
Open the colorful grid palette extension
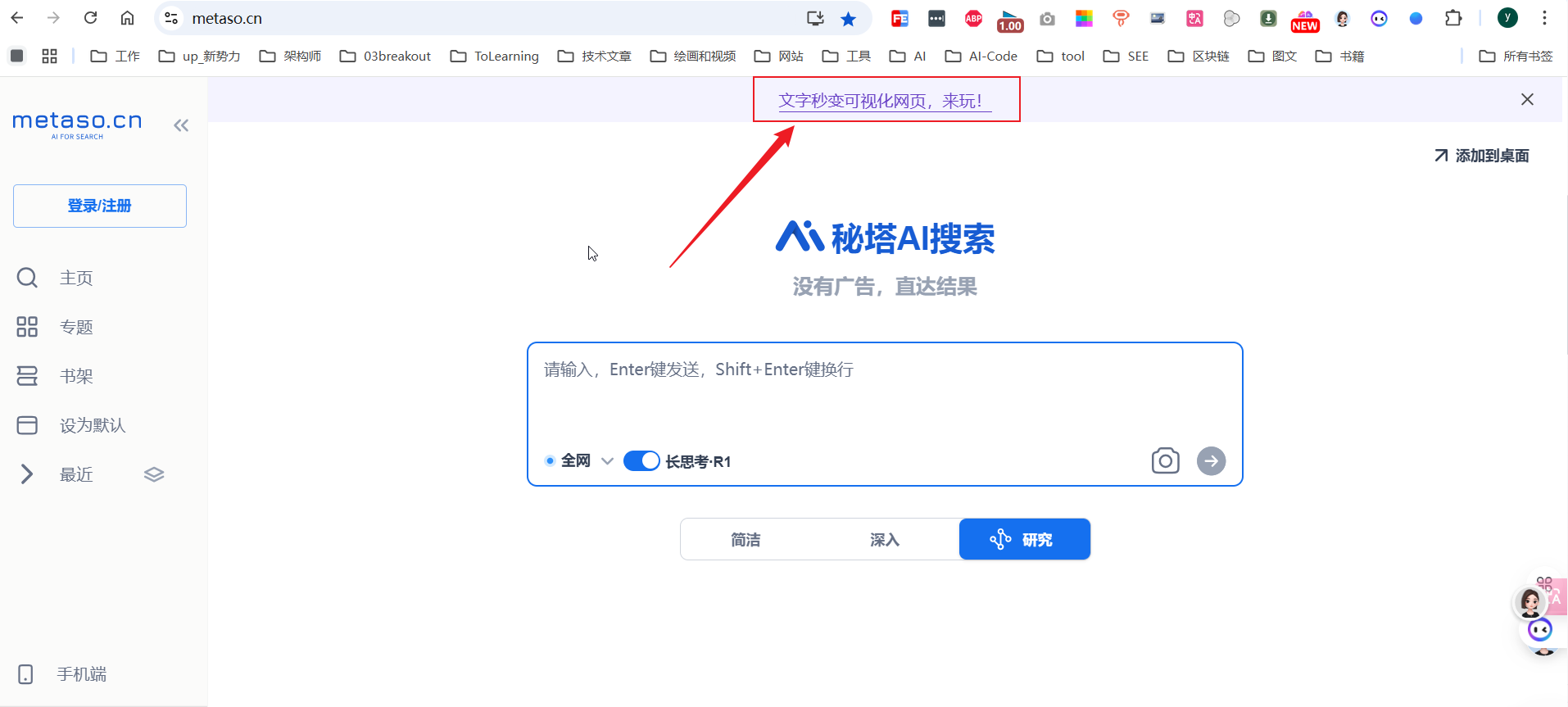click(x=1084, y=19)
